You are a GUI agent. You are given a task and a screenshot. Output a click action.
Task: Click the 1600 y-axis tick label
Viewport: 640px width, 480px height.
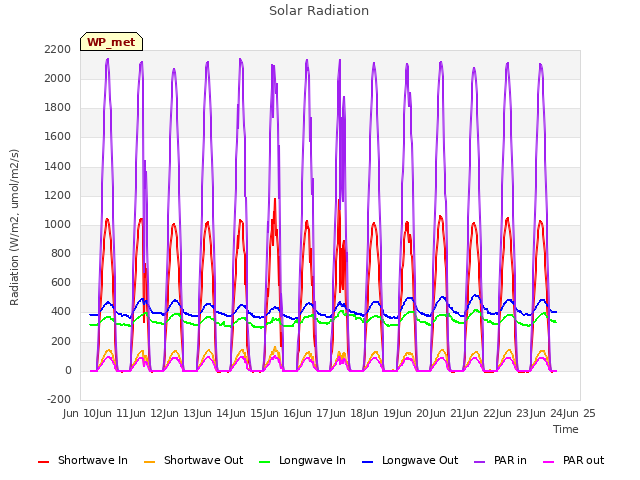pos(58,137)
